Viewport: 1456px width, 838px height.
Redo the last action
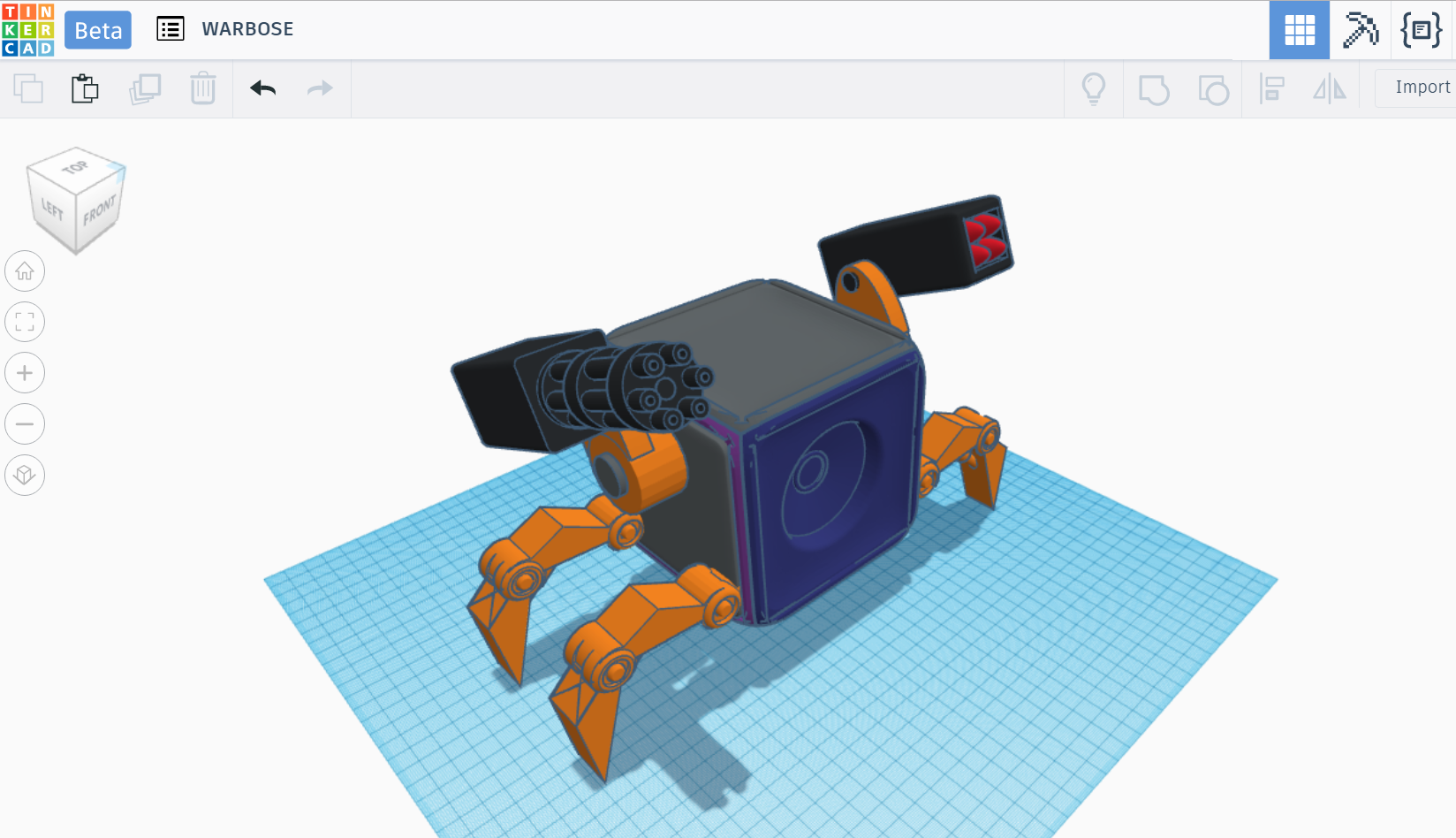point(320,88)
